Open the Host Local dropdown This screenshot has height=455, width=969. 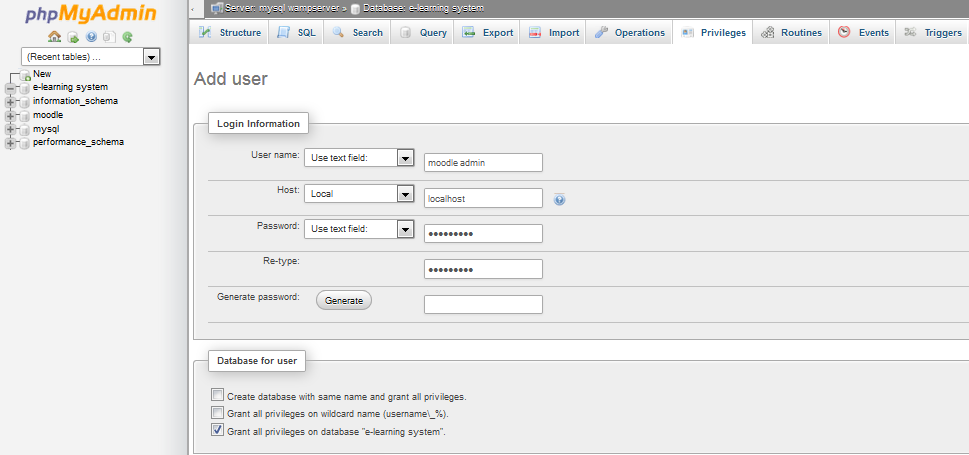[x=359, y=194]
